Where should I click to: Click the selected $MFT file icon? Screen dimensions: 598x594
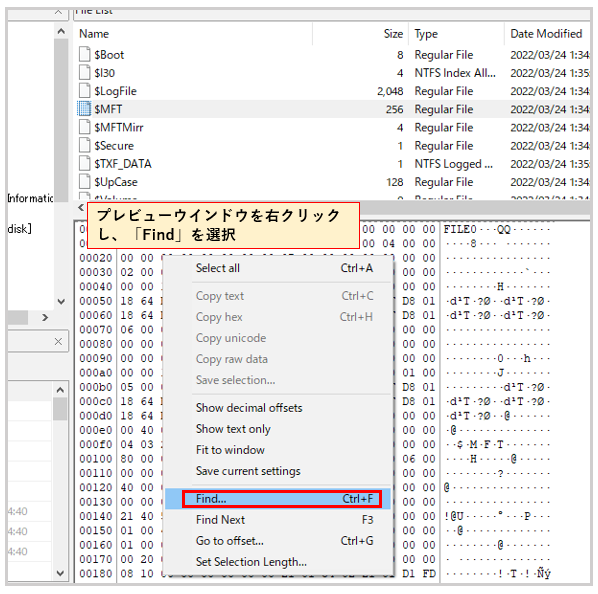pyautogui.click(x=84, y=109)
